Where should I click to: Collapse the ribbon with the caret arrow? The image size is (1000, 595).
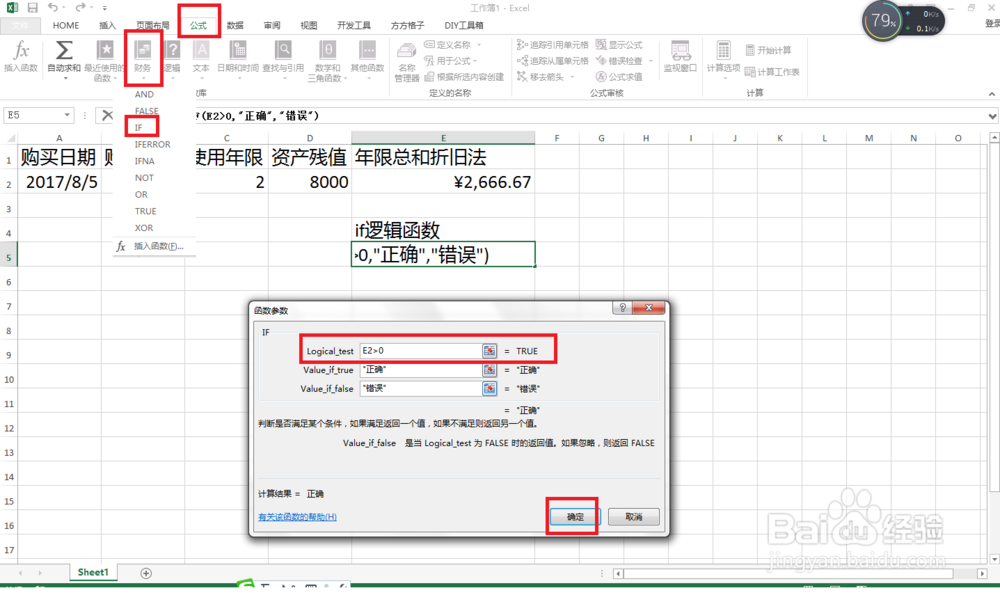click(x=992, y=94)
